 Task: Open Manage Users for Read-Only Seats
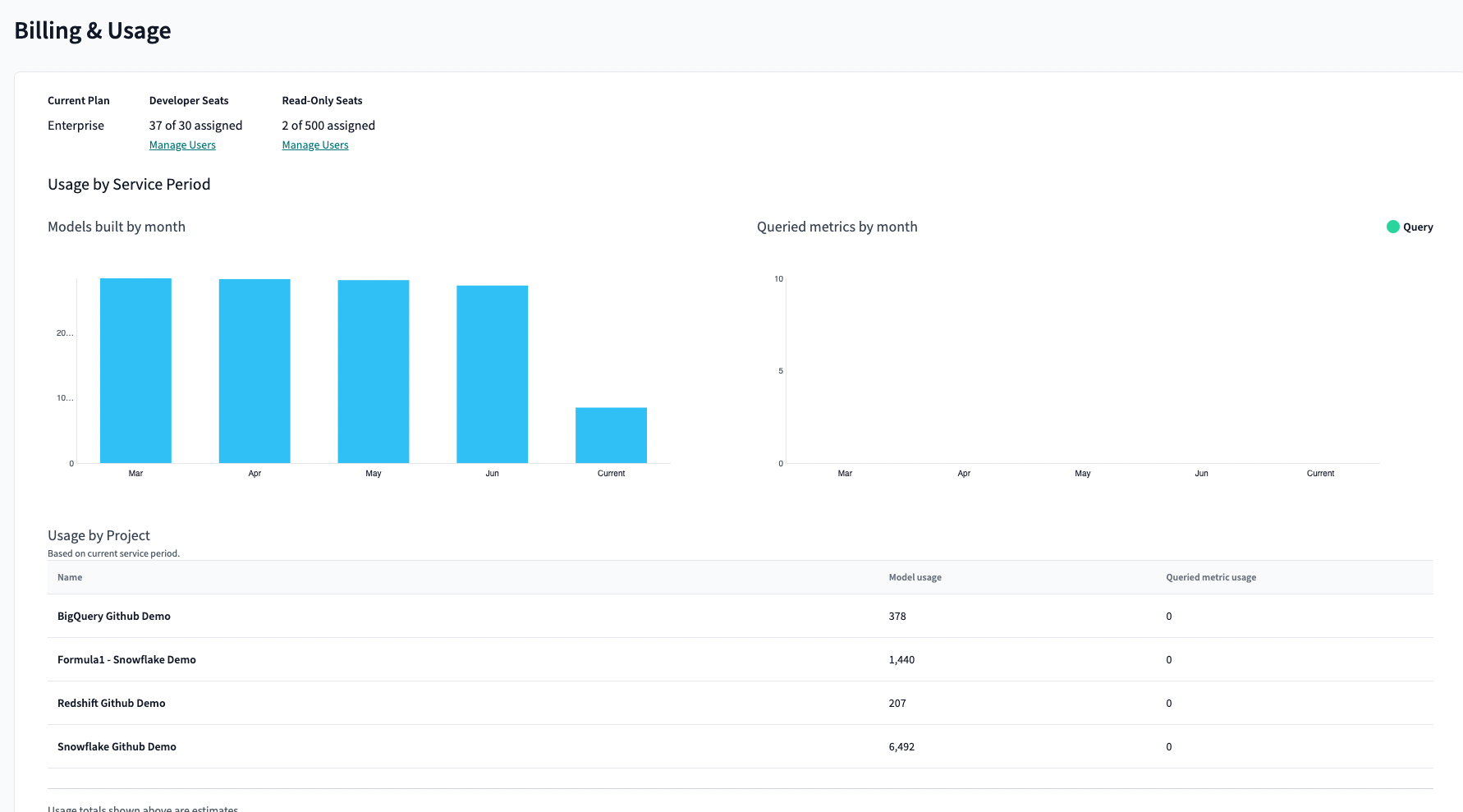click(x=314, y=145)
